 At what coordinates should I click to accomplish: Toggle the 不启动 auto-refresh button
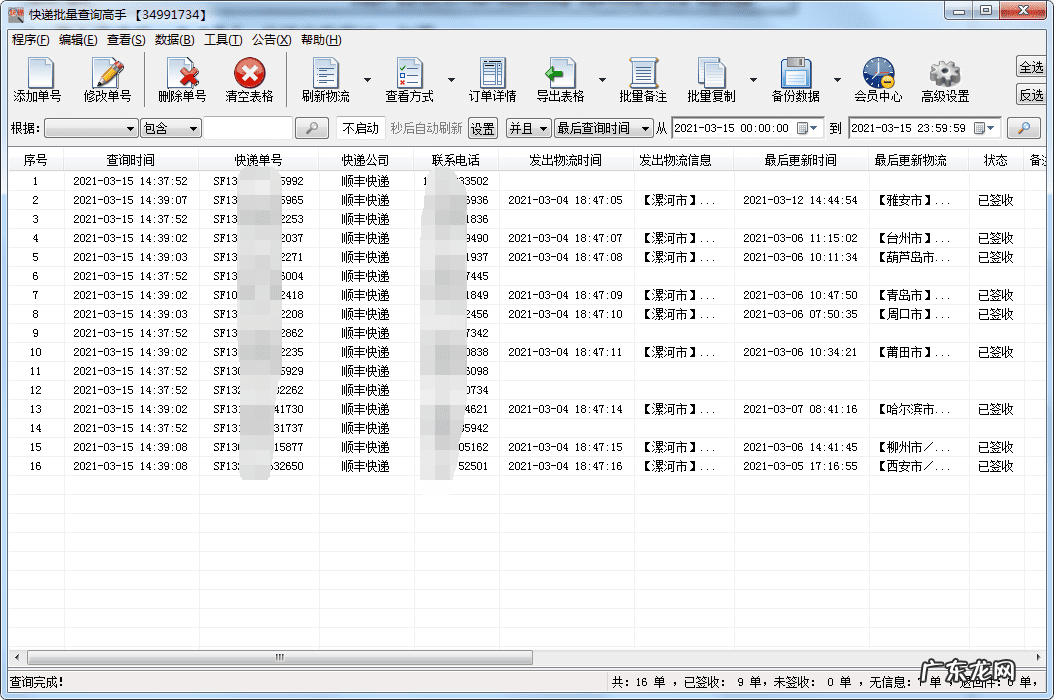[360, 128]
